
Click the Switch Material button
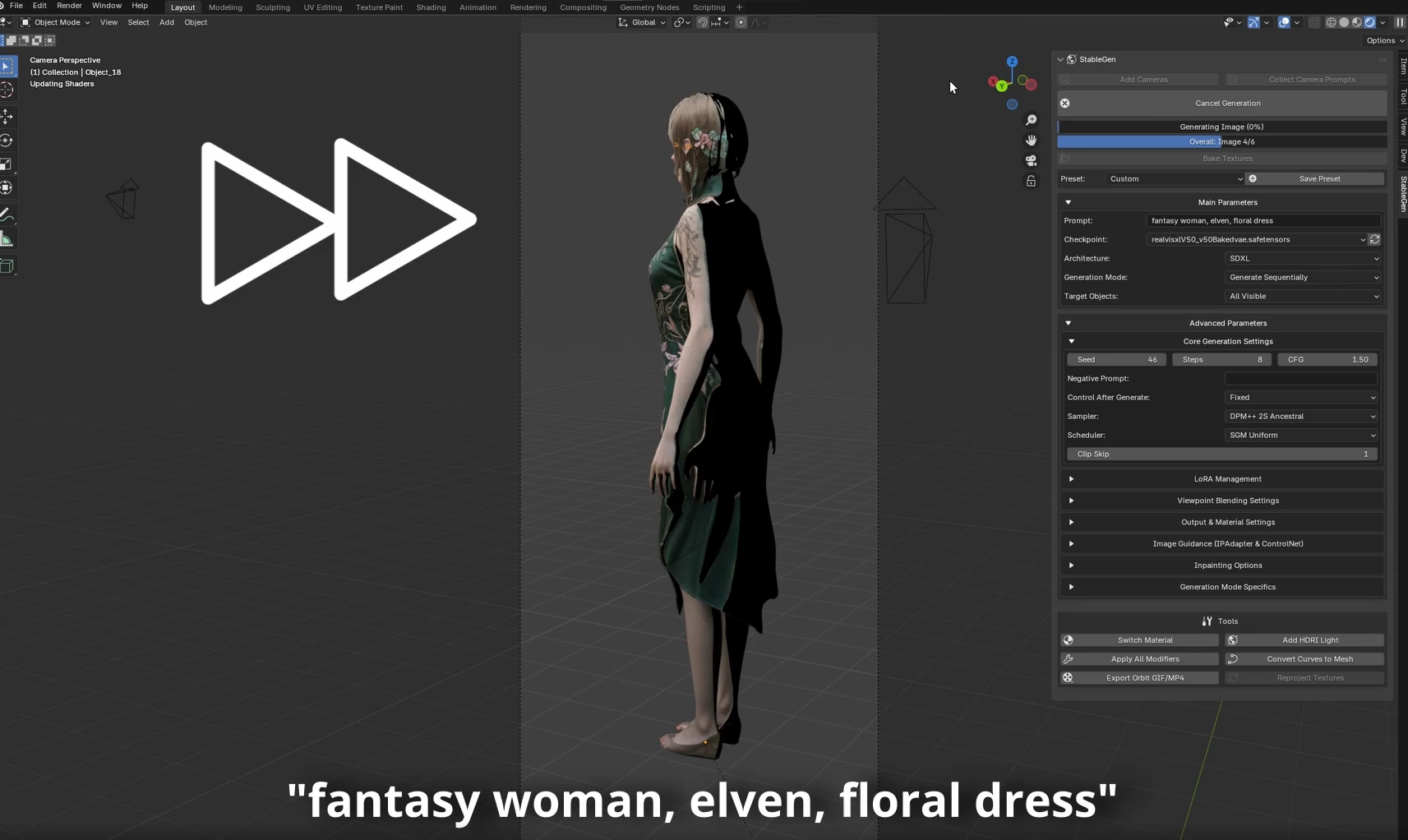pyautogui.click(x=1139, y=640)
